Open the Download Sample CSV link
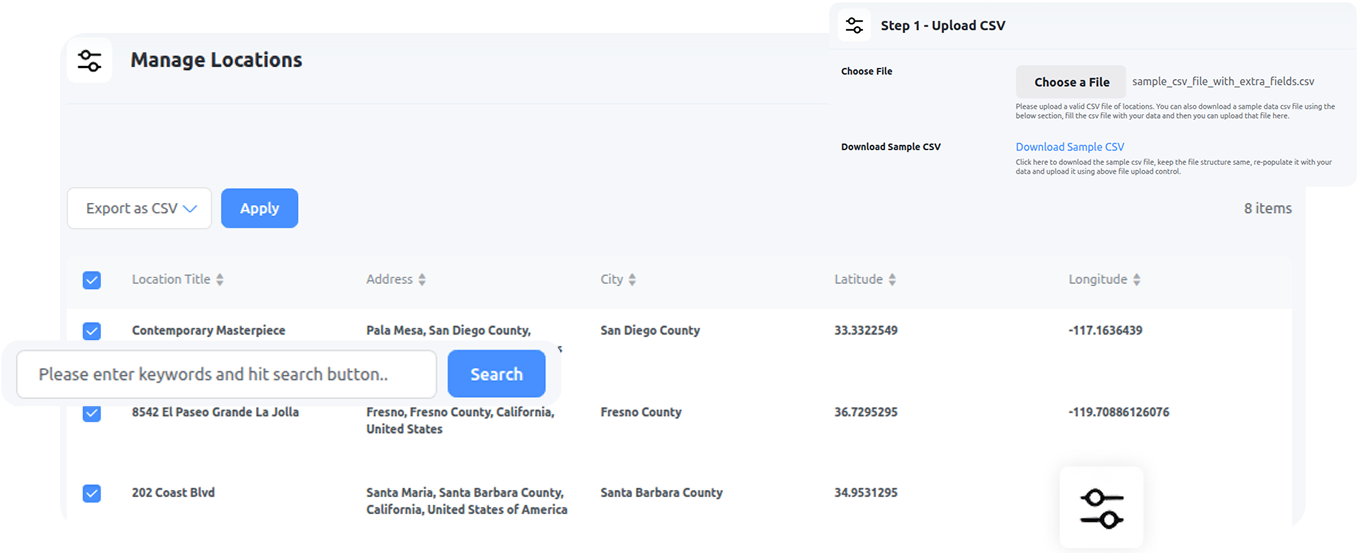The image size is (1358, 553). tap(1069, 147)
